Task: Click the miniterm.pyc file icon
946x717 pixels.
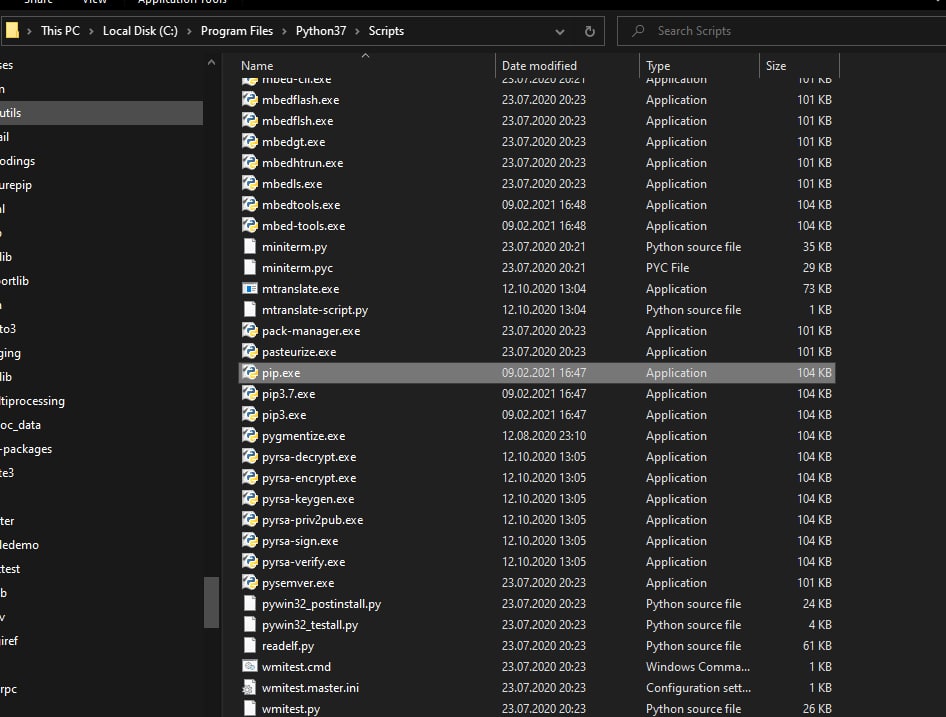Action: pyautogui.click(x=249, y=267)
